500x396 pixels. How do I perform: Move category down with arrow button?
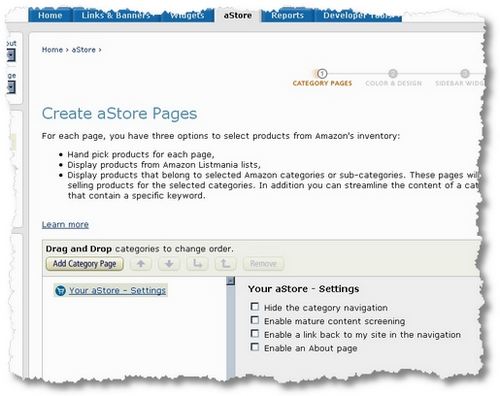(x=169, y=264)
